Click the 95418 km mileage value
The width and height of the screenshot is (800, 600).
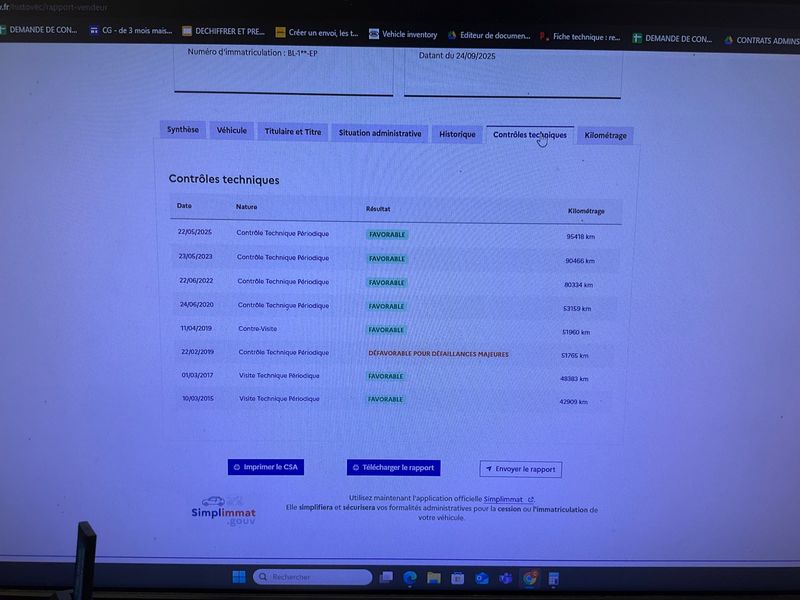tap(581, 237)
